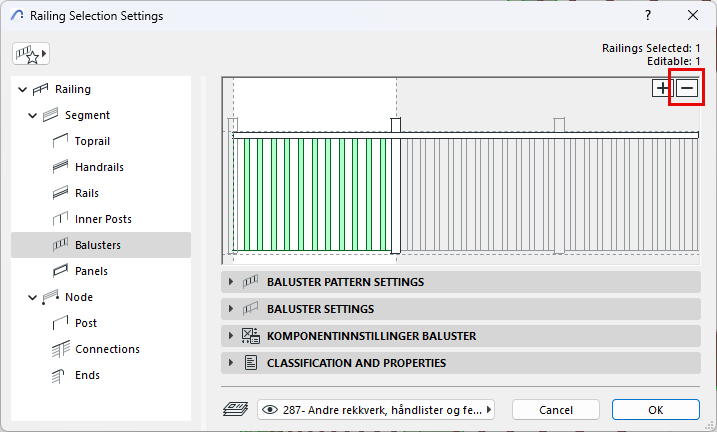717x432 pixels.
Task: Click the layer icon at dialog bottom
Action: point(233,409)
